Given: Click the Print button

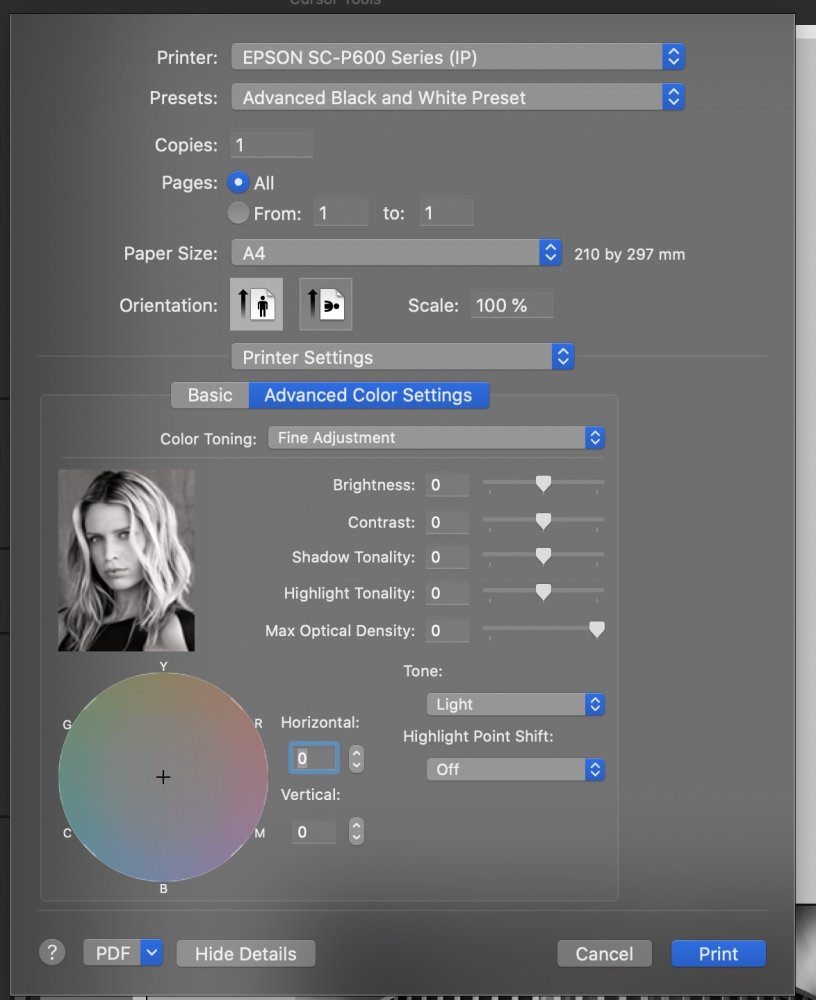Looking at the screenshot, I should point(718,953).
